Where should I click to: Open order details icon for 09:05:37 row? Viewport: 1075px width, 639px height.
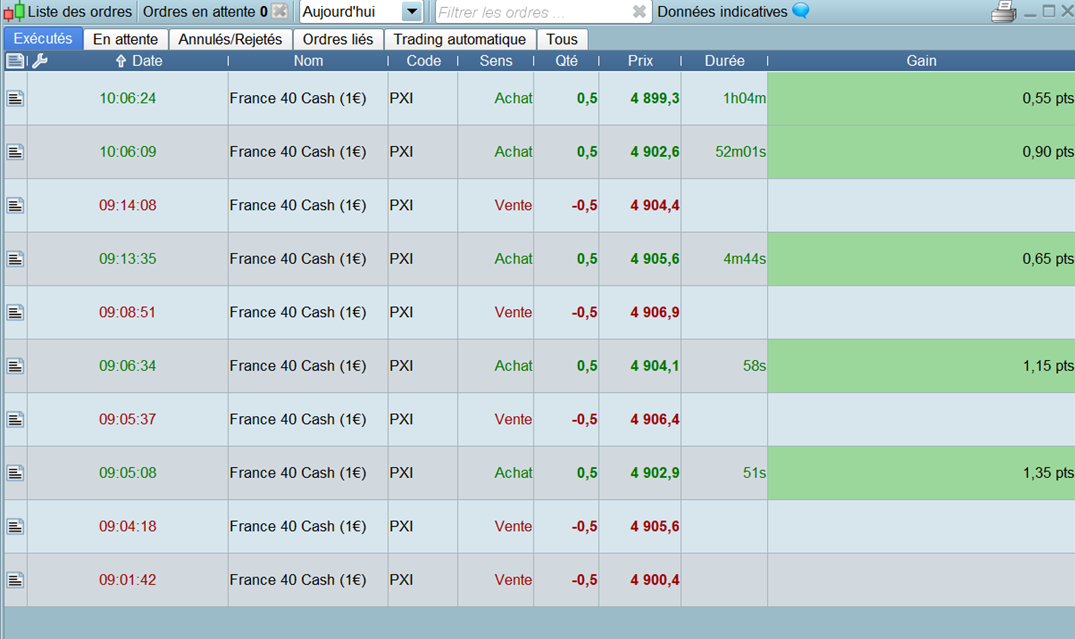[x=15, y=420]
